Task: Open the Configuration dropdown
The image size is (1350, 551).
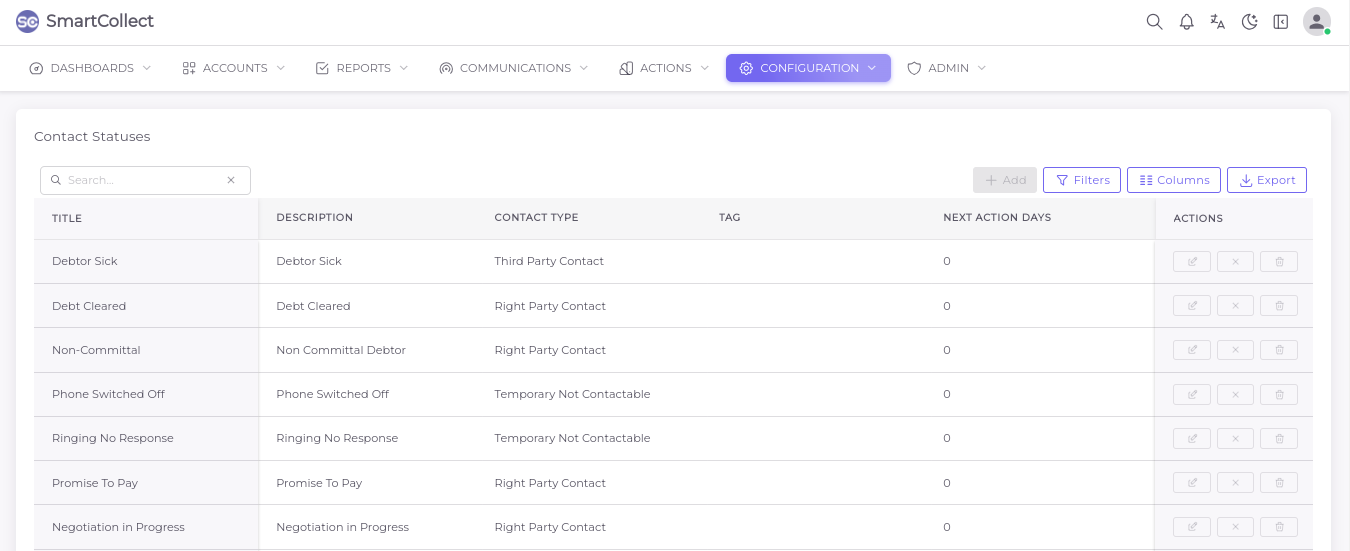Action: coord(808,68)
